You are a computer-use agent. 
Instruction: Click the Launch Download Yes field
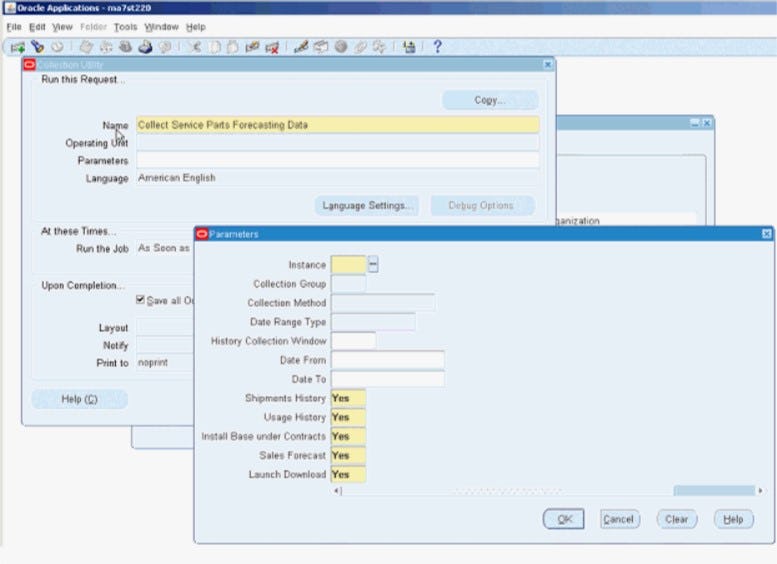click(x=348, y=474)
